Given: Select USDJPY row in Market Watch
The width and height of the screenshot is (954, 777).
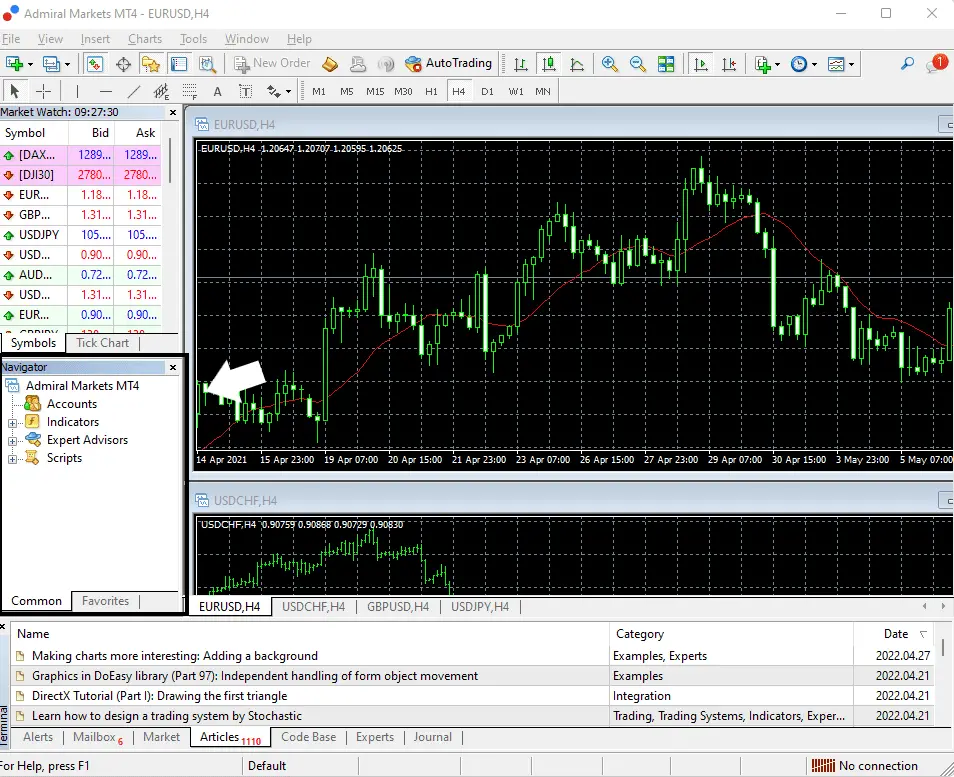Looking at the screenshot, I should click(x=80, y=235).
